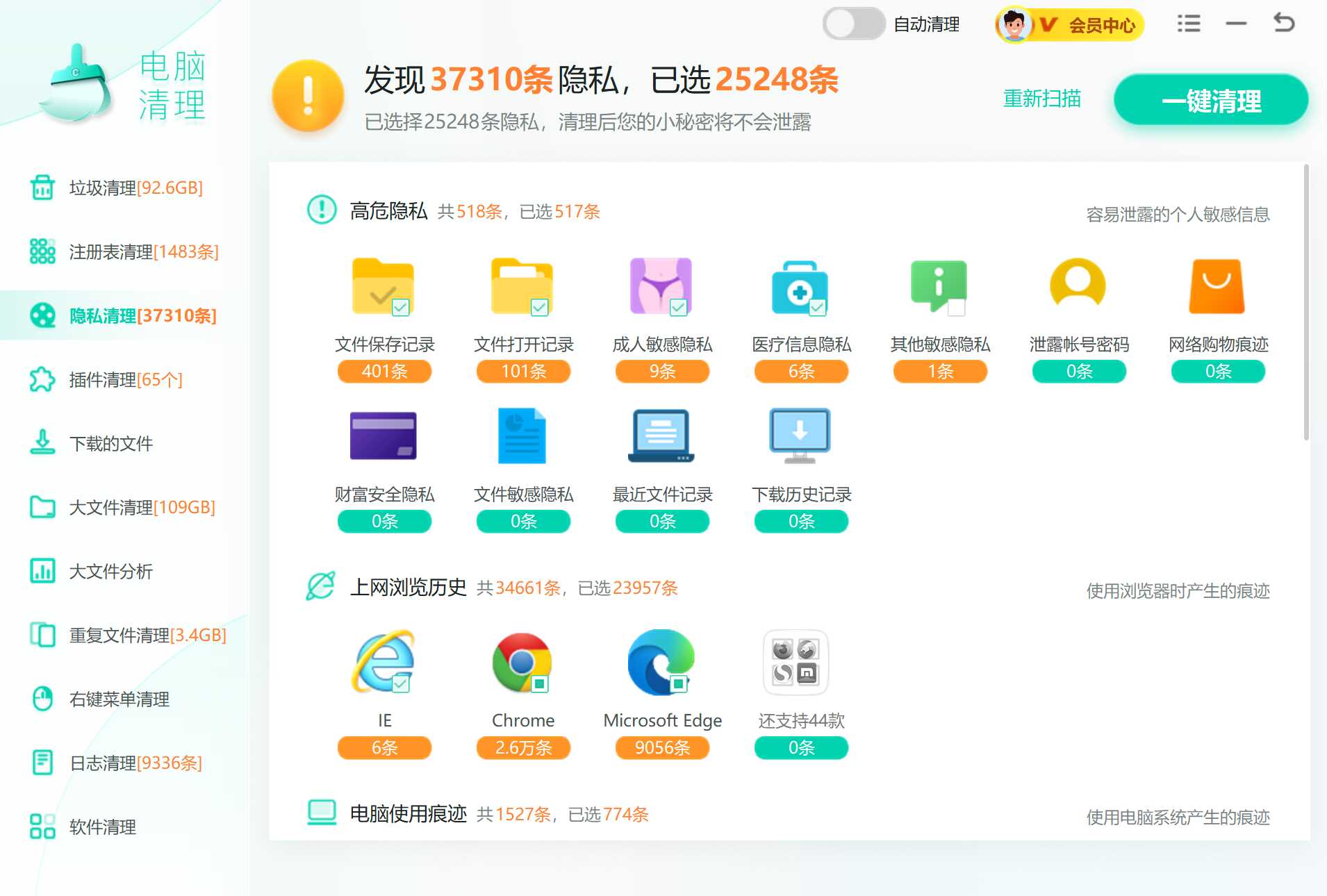Click the 成人敏感隐私 category icon
The width and height of the screenshot is (1327, 896).
point(661,287)
